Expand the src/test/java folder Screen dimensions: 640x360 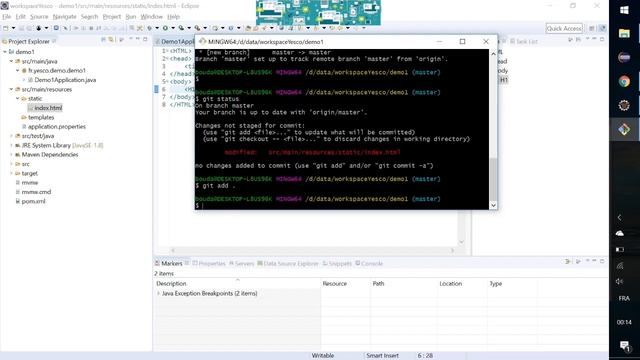click(11, 136)
